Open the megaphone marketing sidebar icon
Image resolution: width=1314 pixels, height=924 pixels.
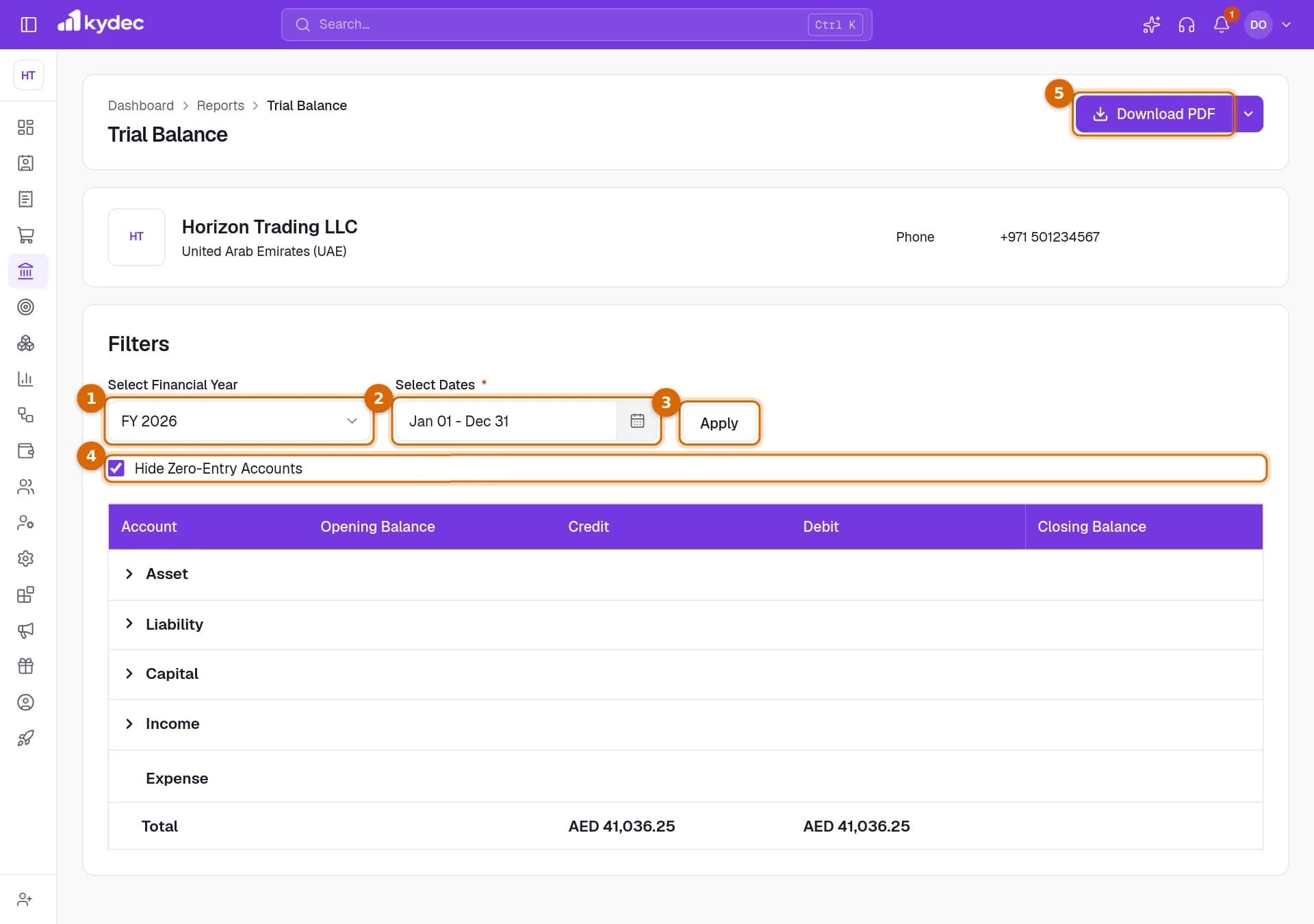pyautogui.click(x=25, y=630)
